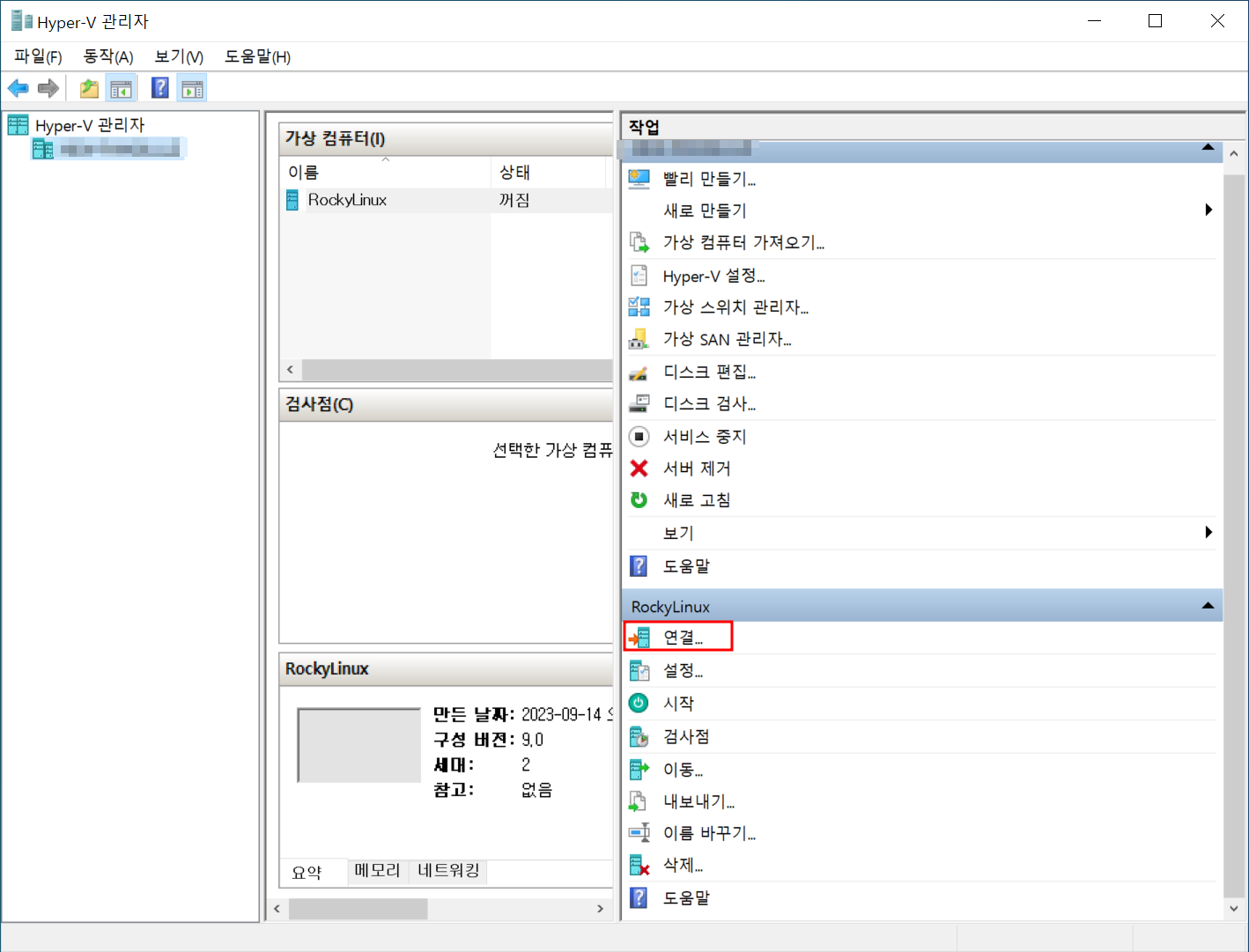Click the Back arrow toolbar icon
This screenshot has width=1249, height=952.
pos(18,88)
